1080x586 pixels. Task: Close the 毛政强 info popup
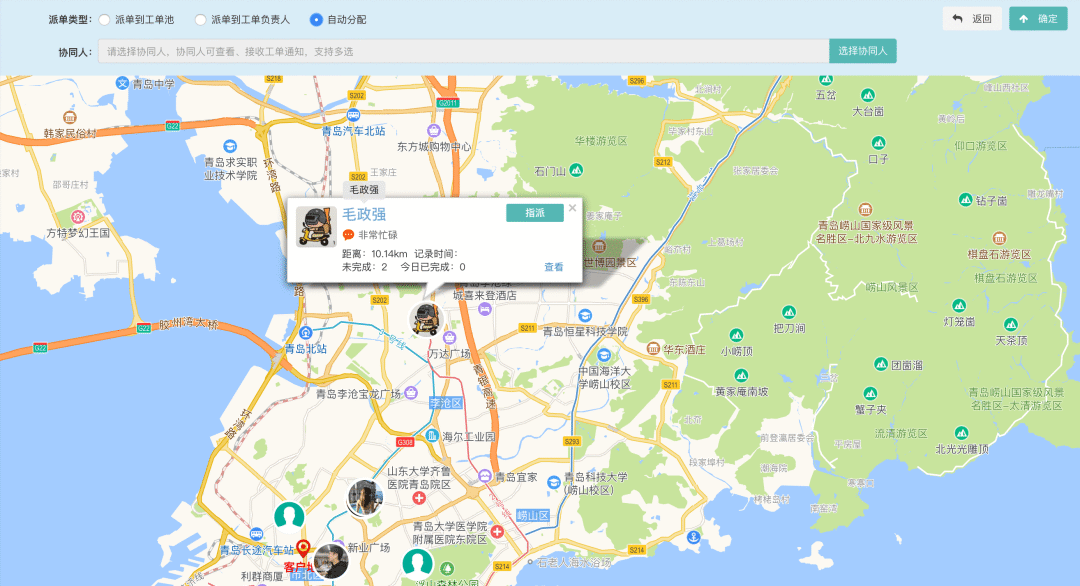(573, 208)
